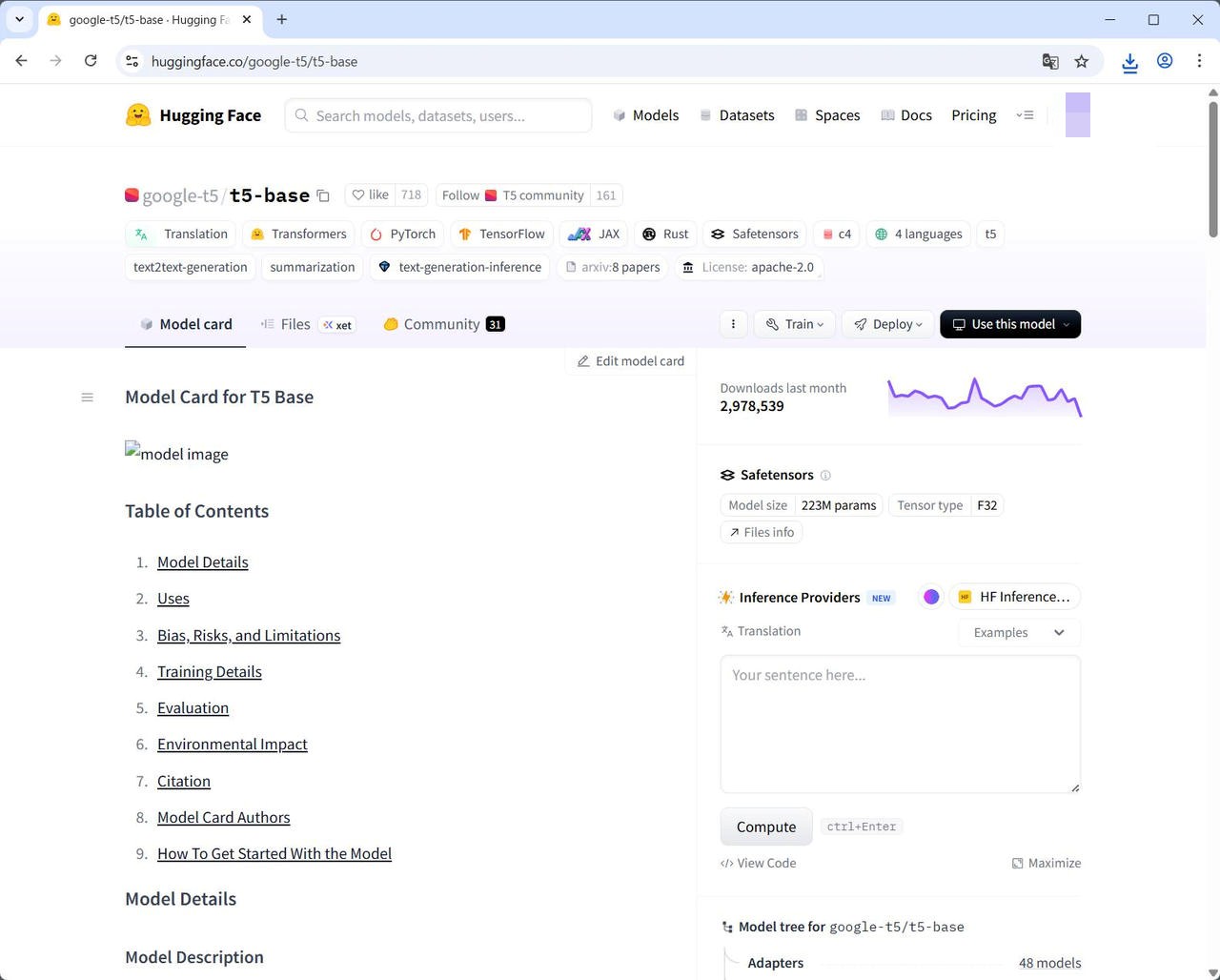
Task: Open the tab search dropdown arrow
Action: [x=19, y=19]
